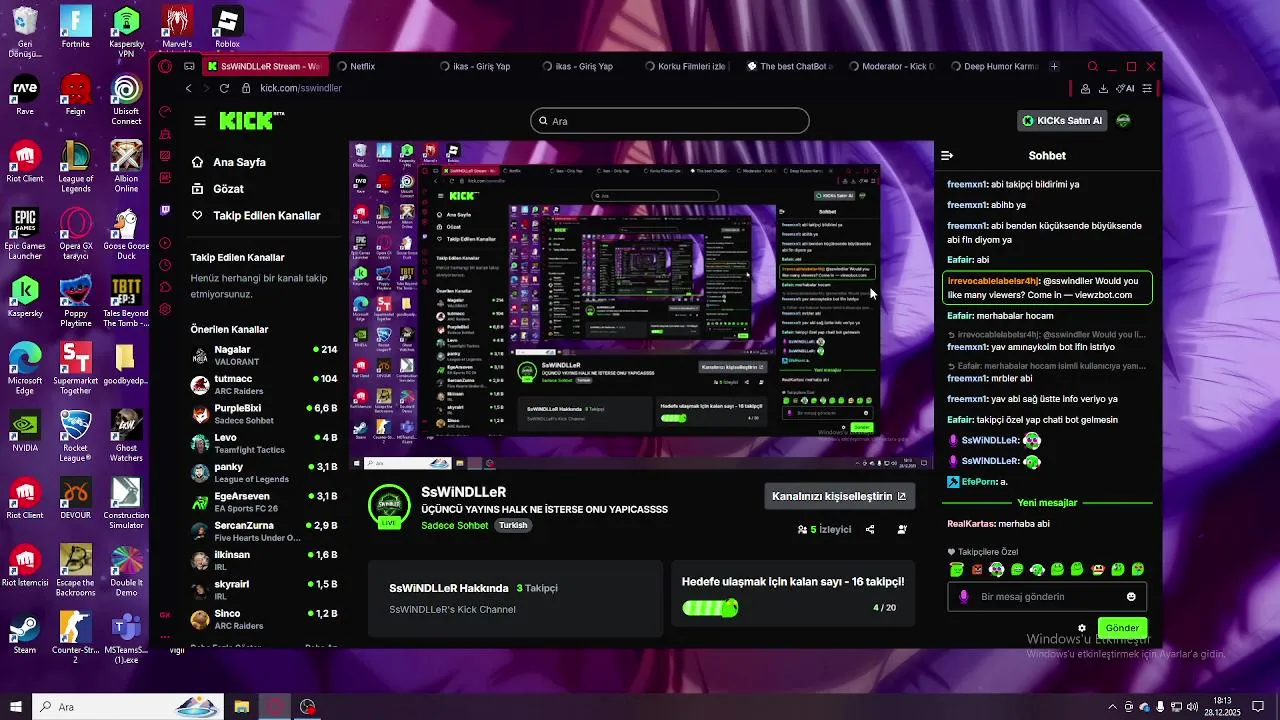
Task: Open File Explorer taskbar icon
Action: click(x=241, y=707)
